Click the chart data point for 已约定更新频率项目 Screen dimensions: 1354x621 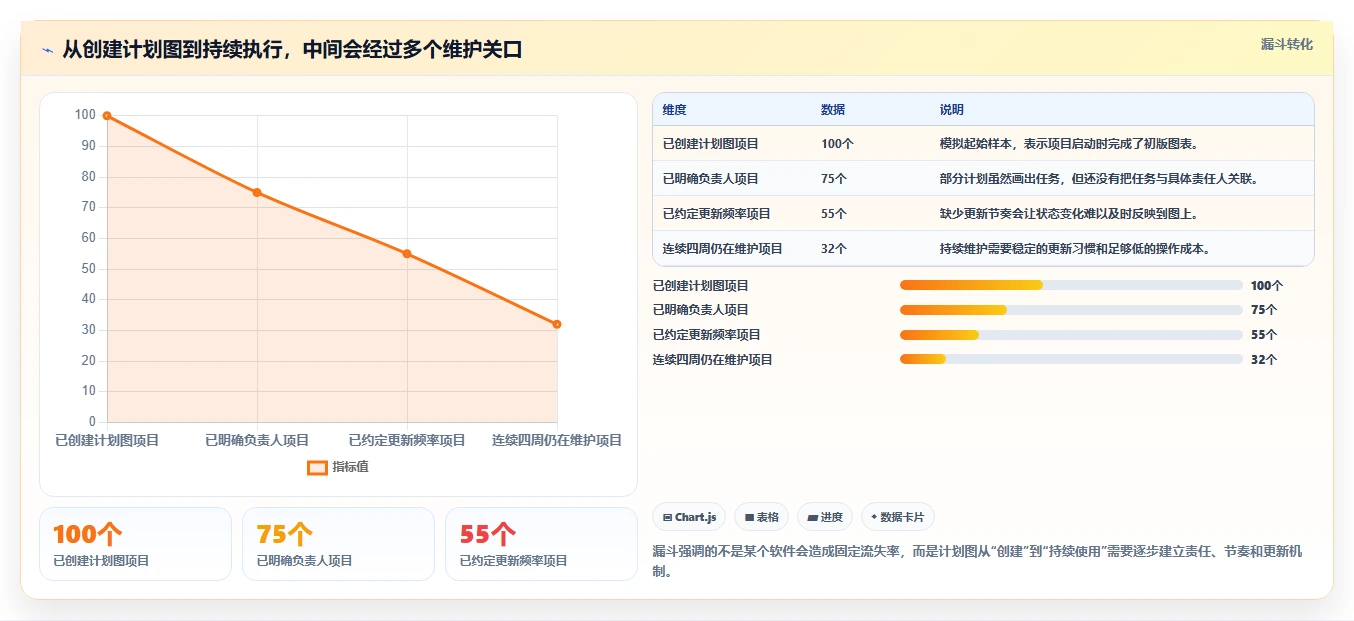[407, 254]
